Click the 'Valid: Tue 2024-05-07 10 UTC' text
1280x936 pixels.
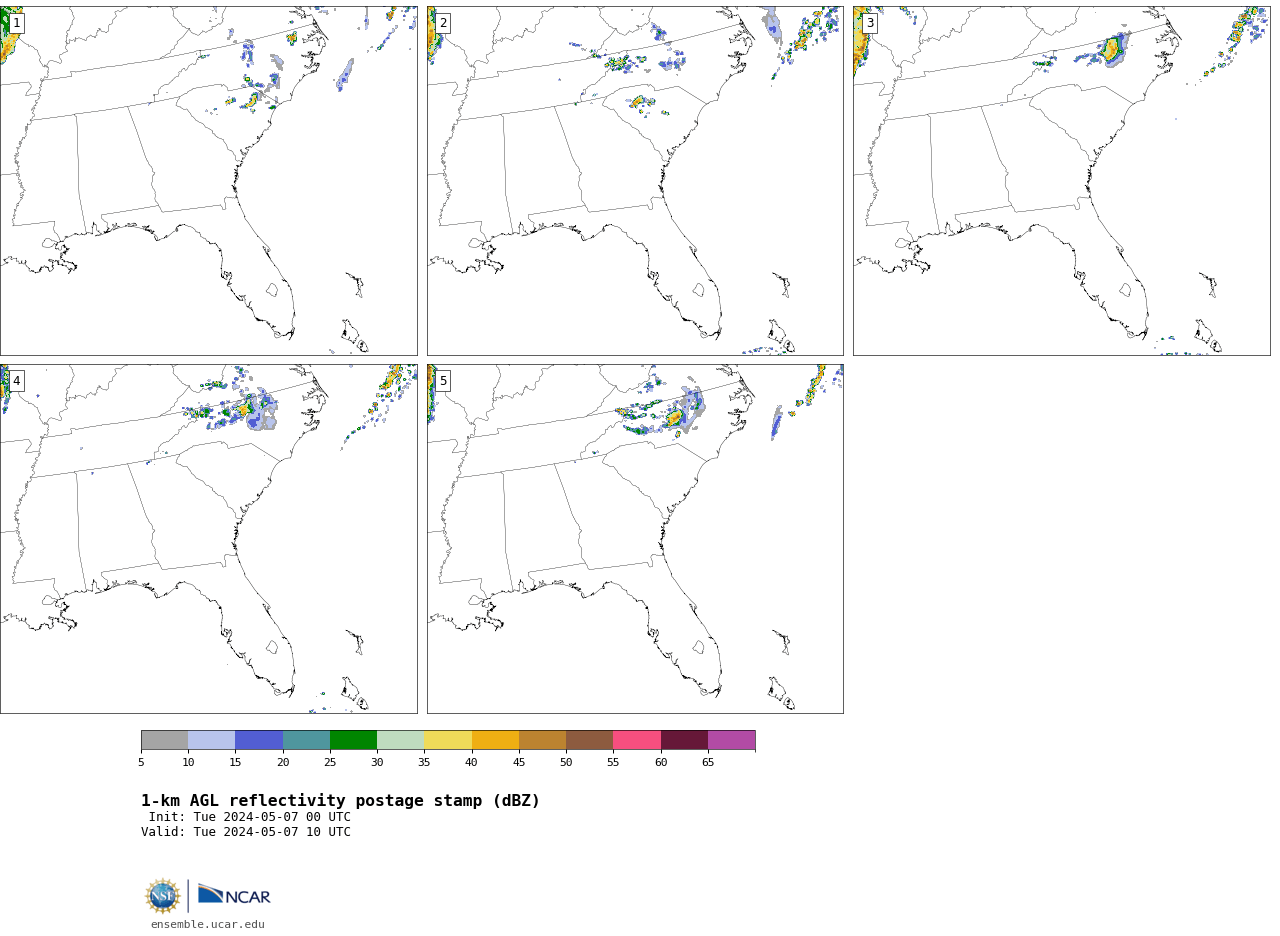pos(246,832)
